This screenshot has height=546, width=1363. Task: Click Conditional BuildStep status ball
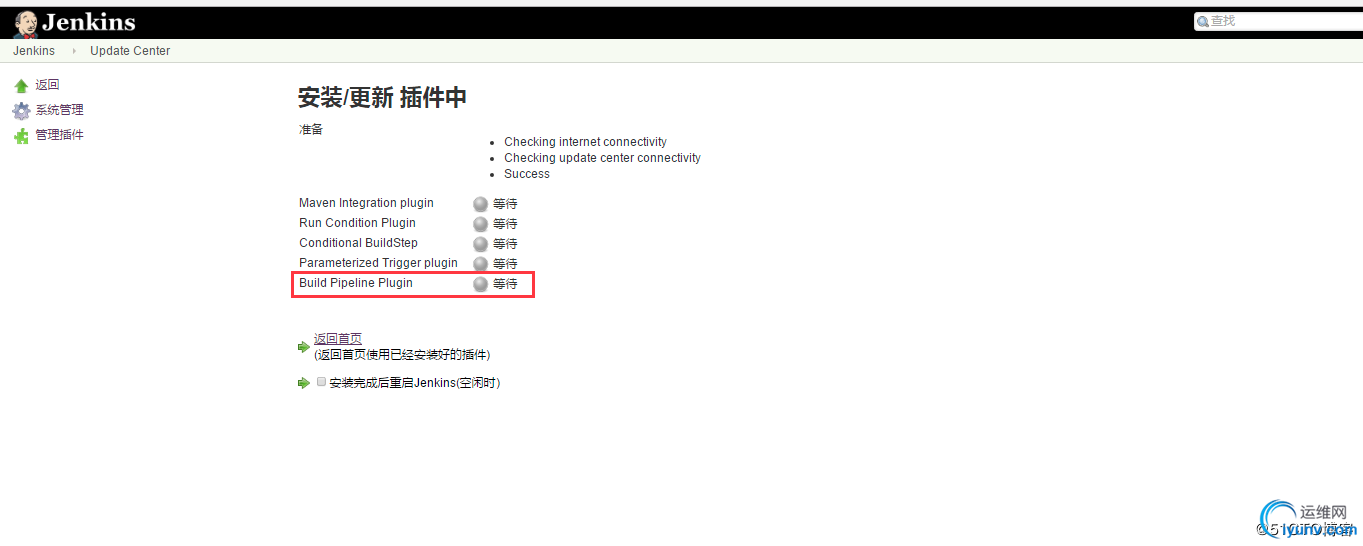click(480, 244)
